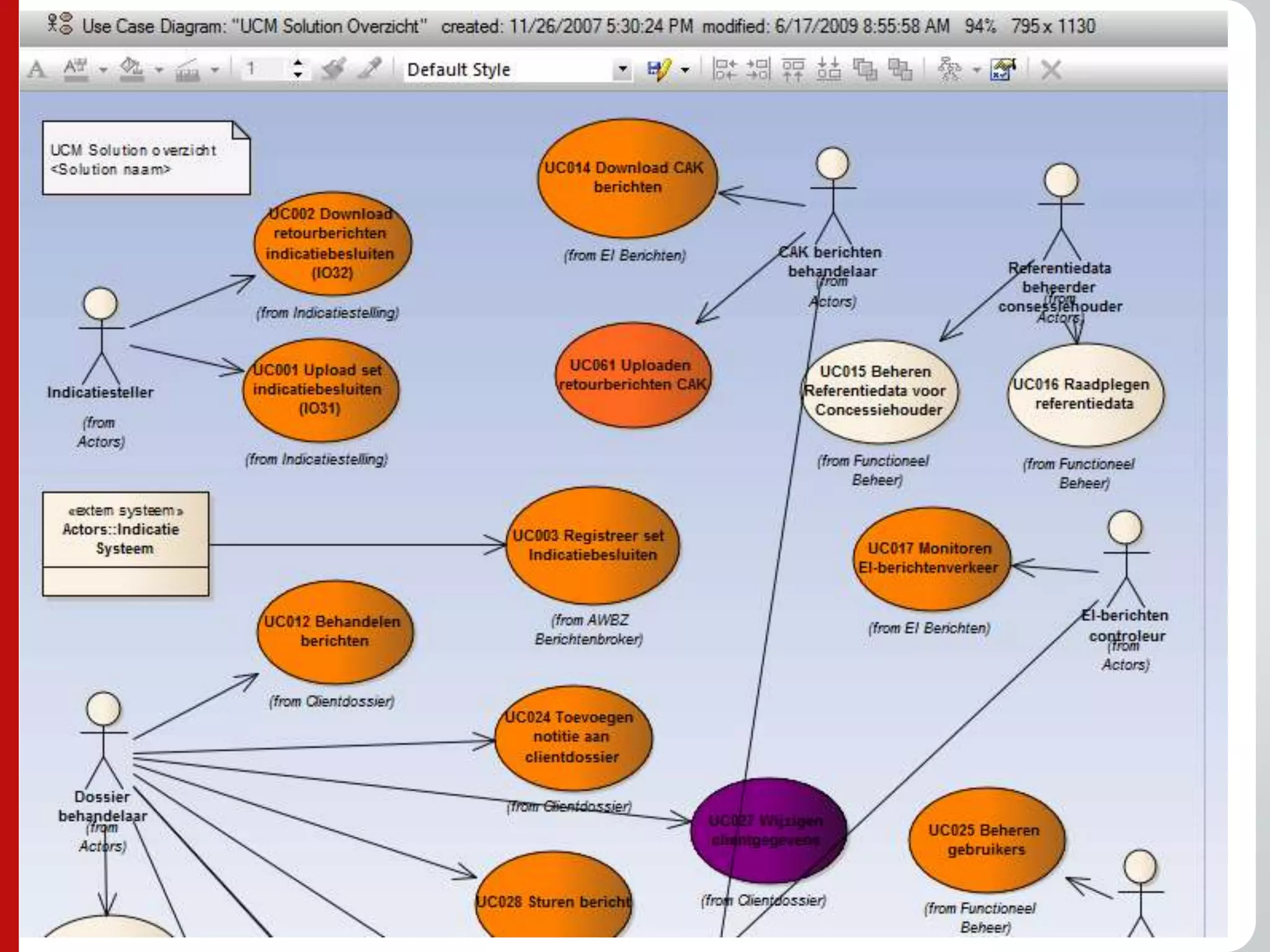1270x952 pixels.
Task: Click align left elements icon
Action: coord(724,69)
